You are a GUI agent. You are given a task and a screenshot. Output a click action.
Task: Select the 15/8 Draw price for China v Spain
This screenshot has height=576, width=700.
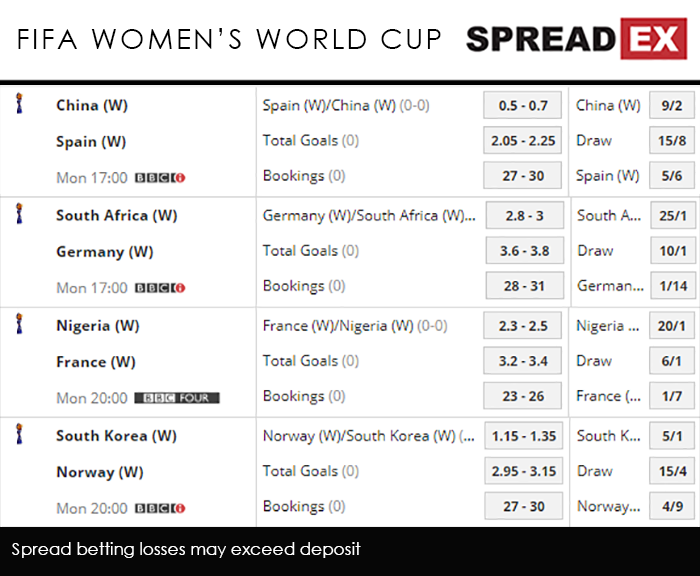[671, 141]
